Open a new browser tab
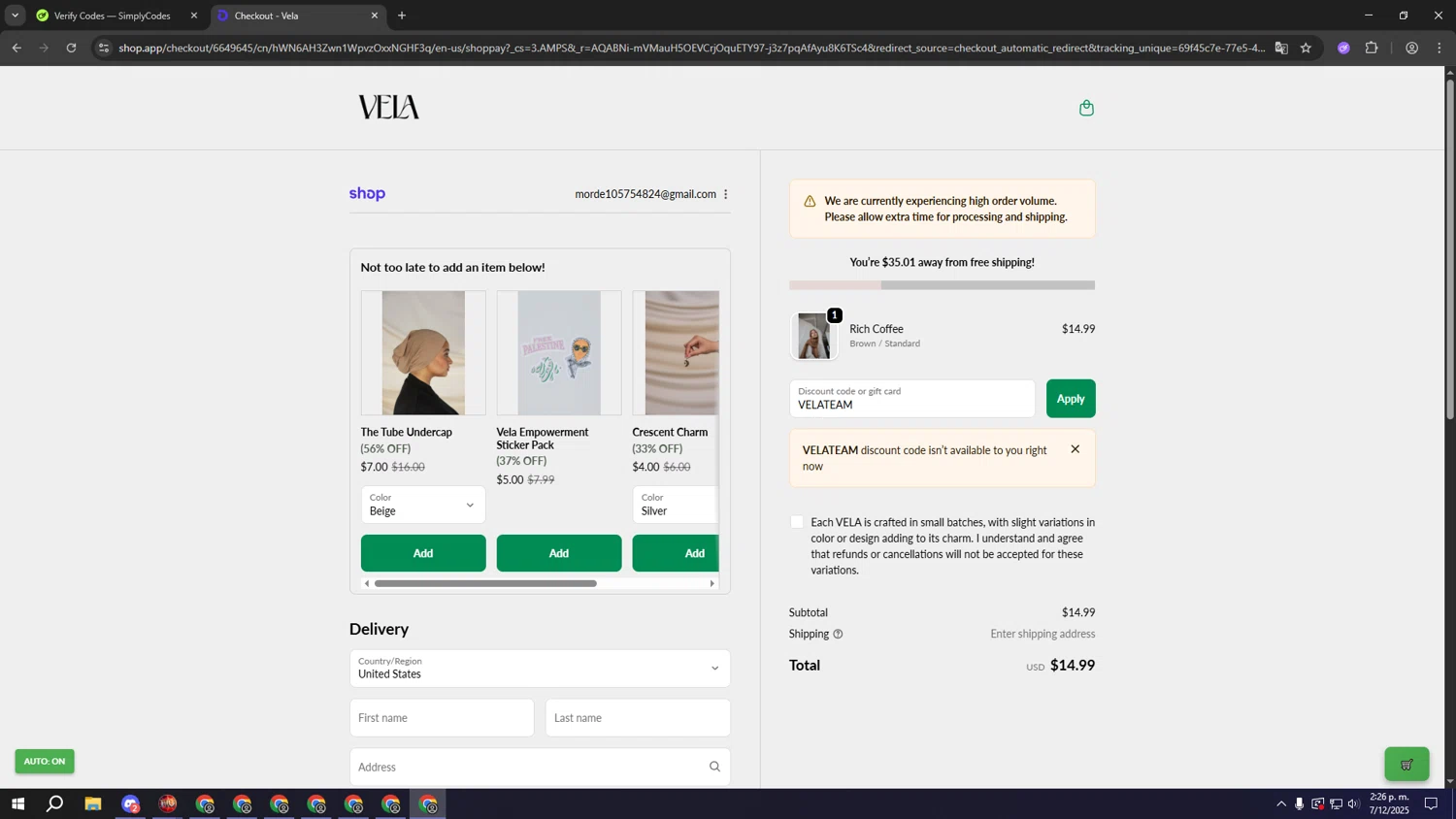This screenshot has height=819, width=1456. pos(402,16)
